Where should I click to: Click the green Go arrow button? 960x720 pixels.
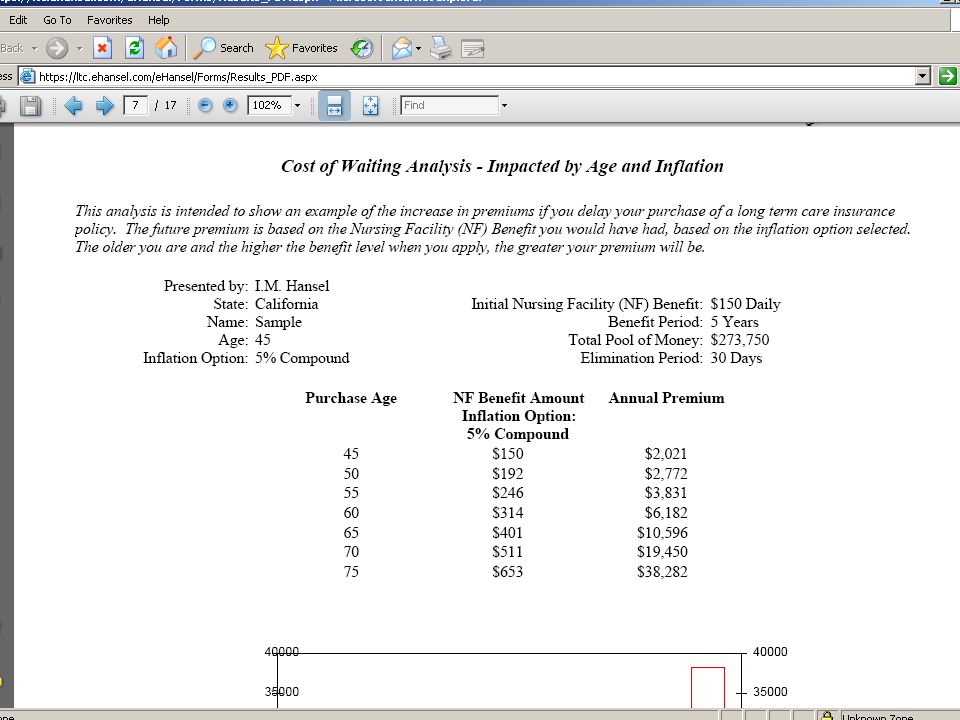(947, 76)
